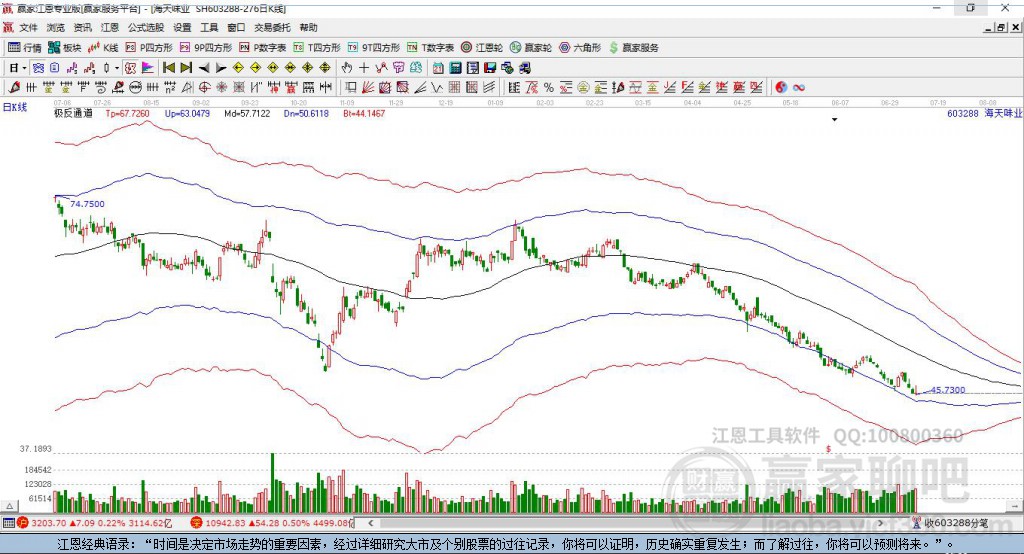Click Shanghai index 3203.70 status entry
The width and height of the screenshot is (1024, 554).
pyautogui.click(x=97, y=523)
